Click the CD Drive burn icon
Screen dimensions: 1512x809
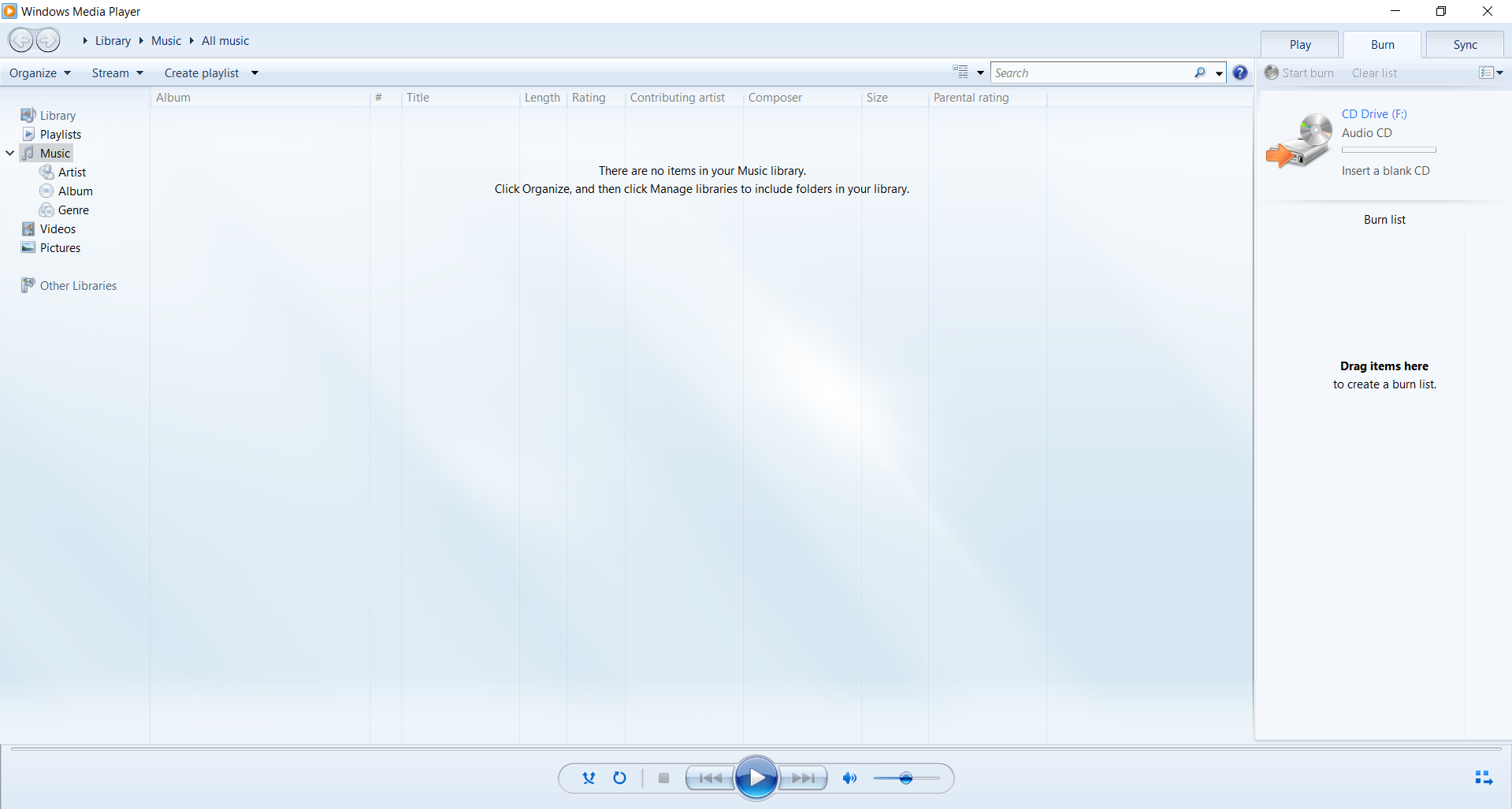[1298, 140]
